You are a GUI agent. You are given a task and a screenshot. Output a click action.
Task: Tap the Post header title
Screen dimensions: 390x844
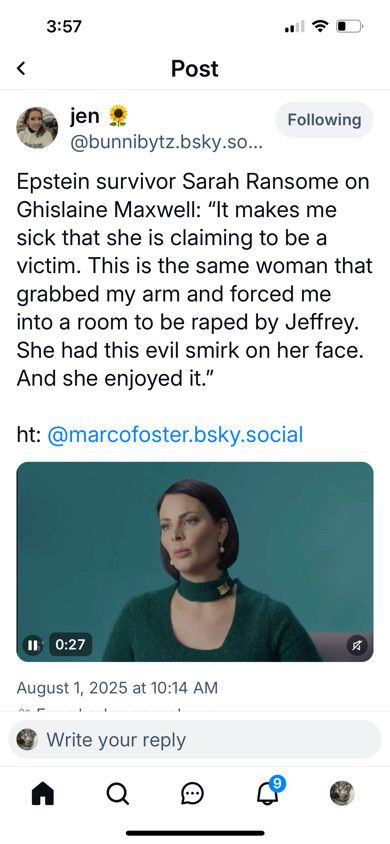point(195,68)
